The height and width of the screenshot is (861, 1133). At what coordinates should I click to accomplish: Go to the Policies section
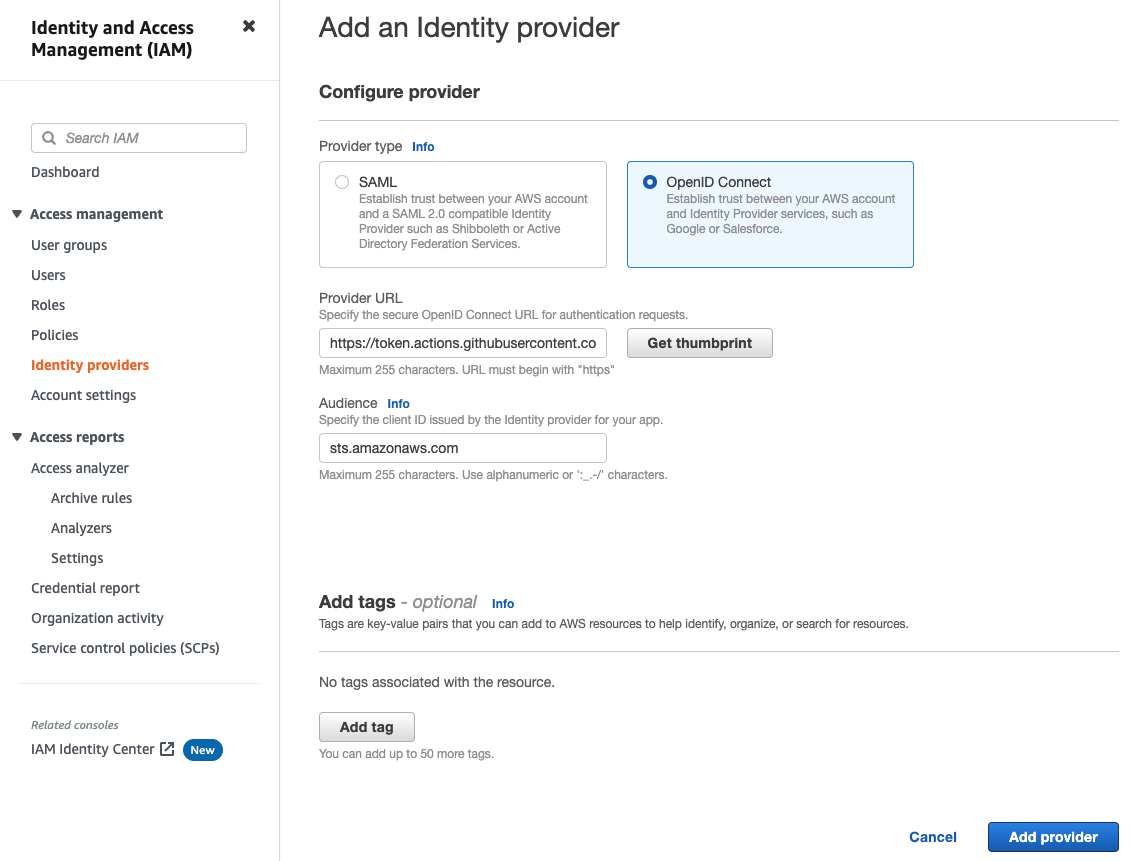tap(54, 334)
